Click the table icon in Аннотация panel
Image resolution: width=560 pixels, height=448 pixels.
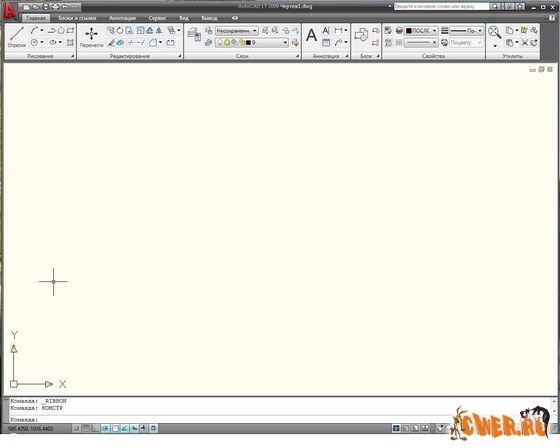pyautogui.click(x=326, y=43)
